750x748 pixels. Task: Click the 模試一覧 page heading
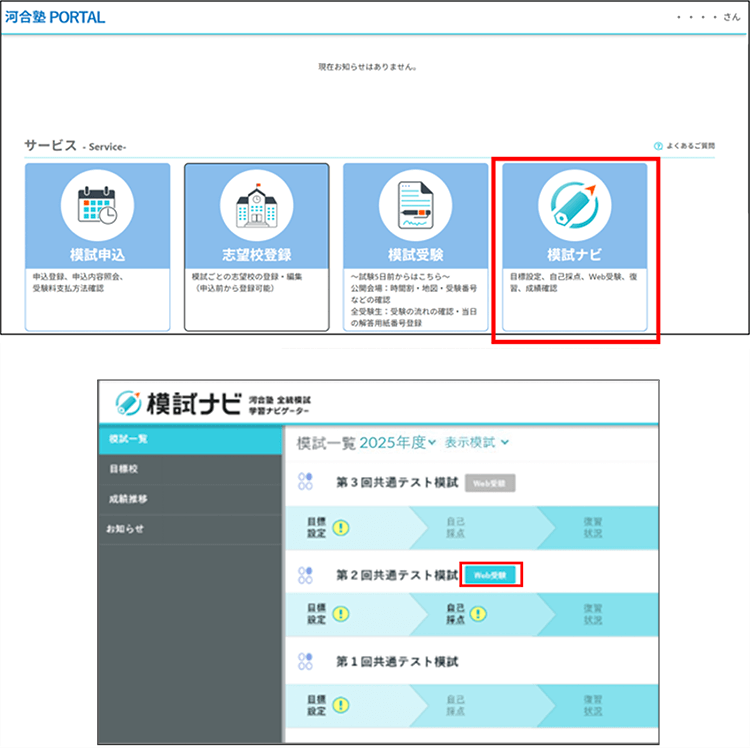coord(326,443)
